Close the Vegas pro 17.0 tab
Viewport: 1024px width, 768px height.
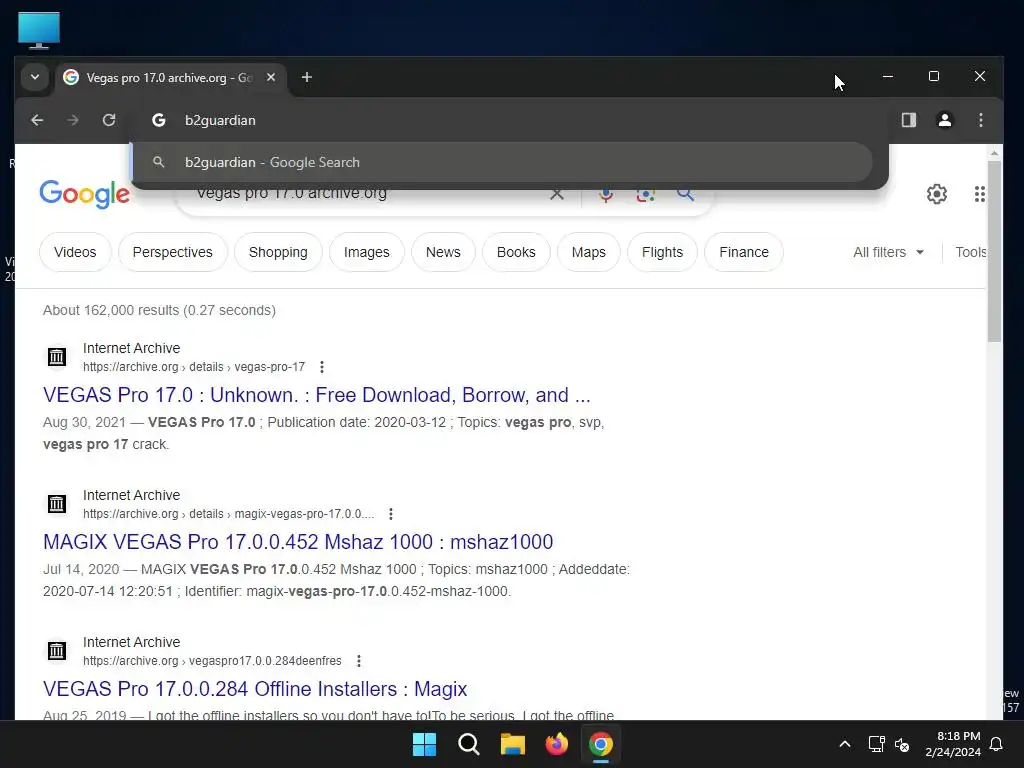pos(271,77)
